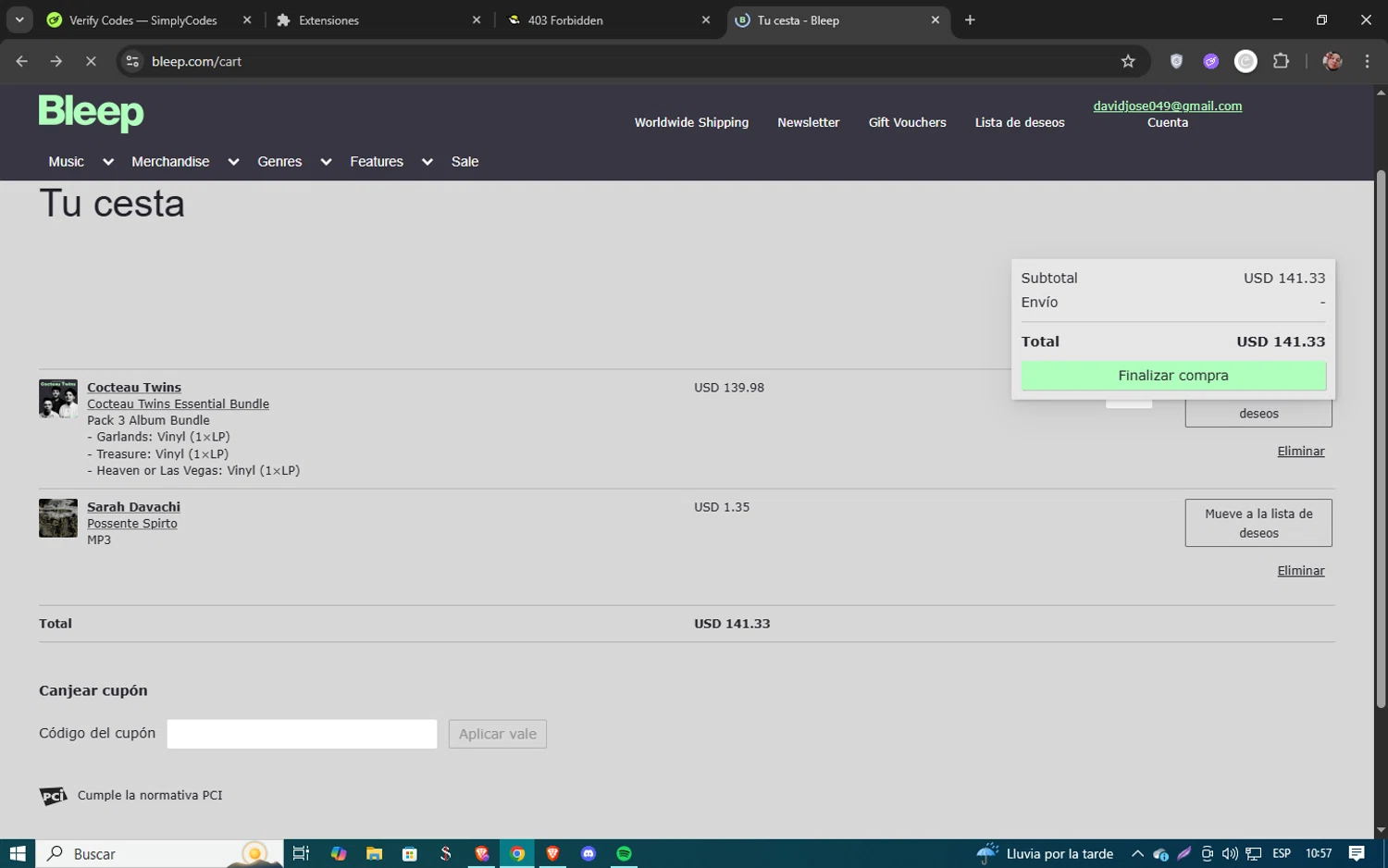Close the Extensiones tab
Screen dimensions: 1388x868
[x=477, y=19]
